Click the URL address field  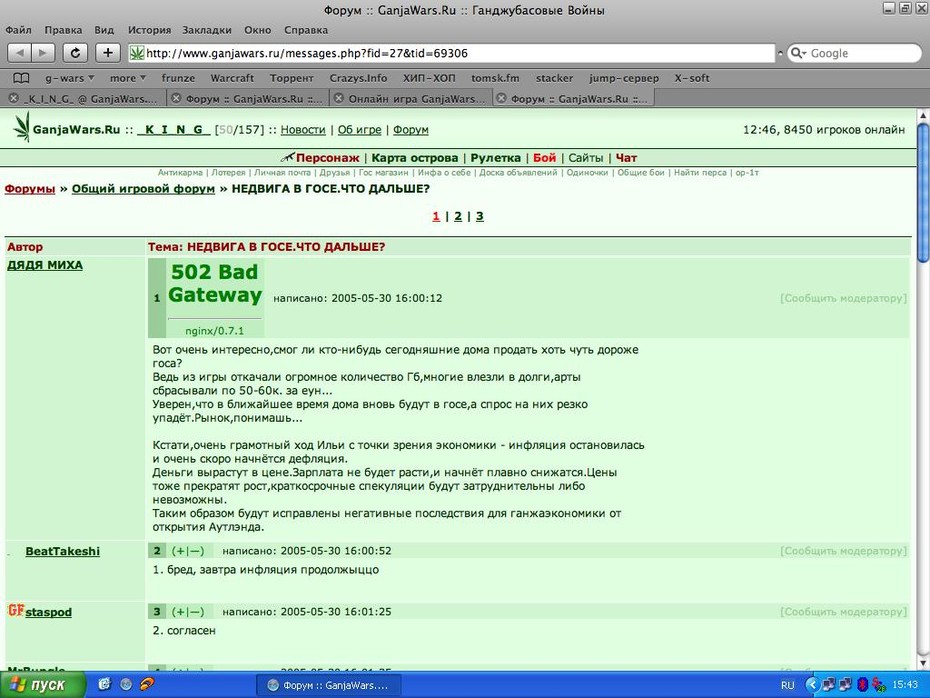(x=451, y=53)
